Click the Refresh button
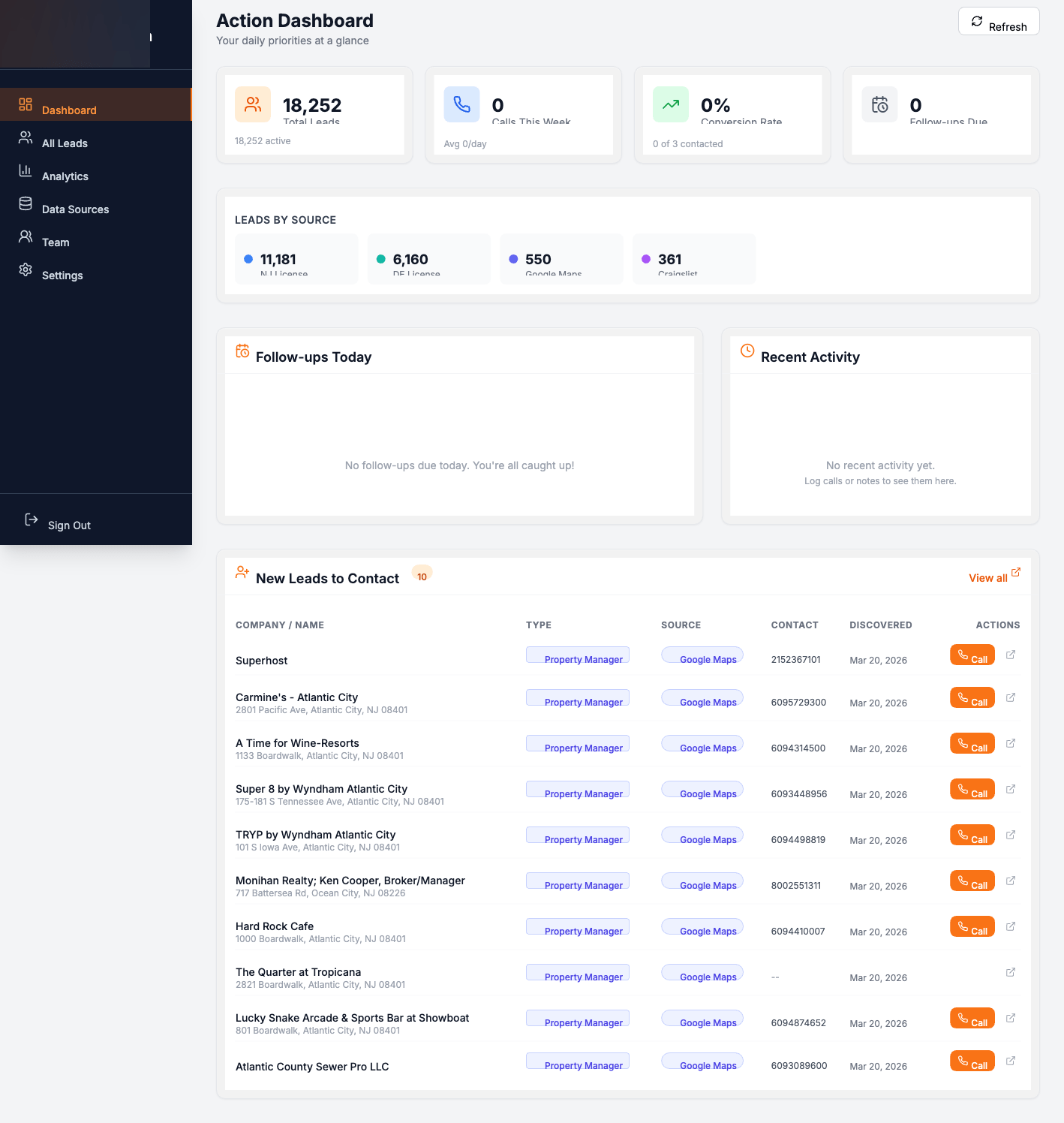Screen dimensions: 1064x1123 tap(999, 22)
